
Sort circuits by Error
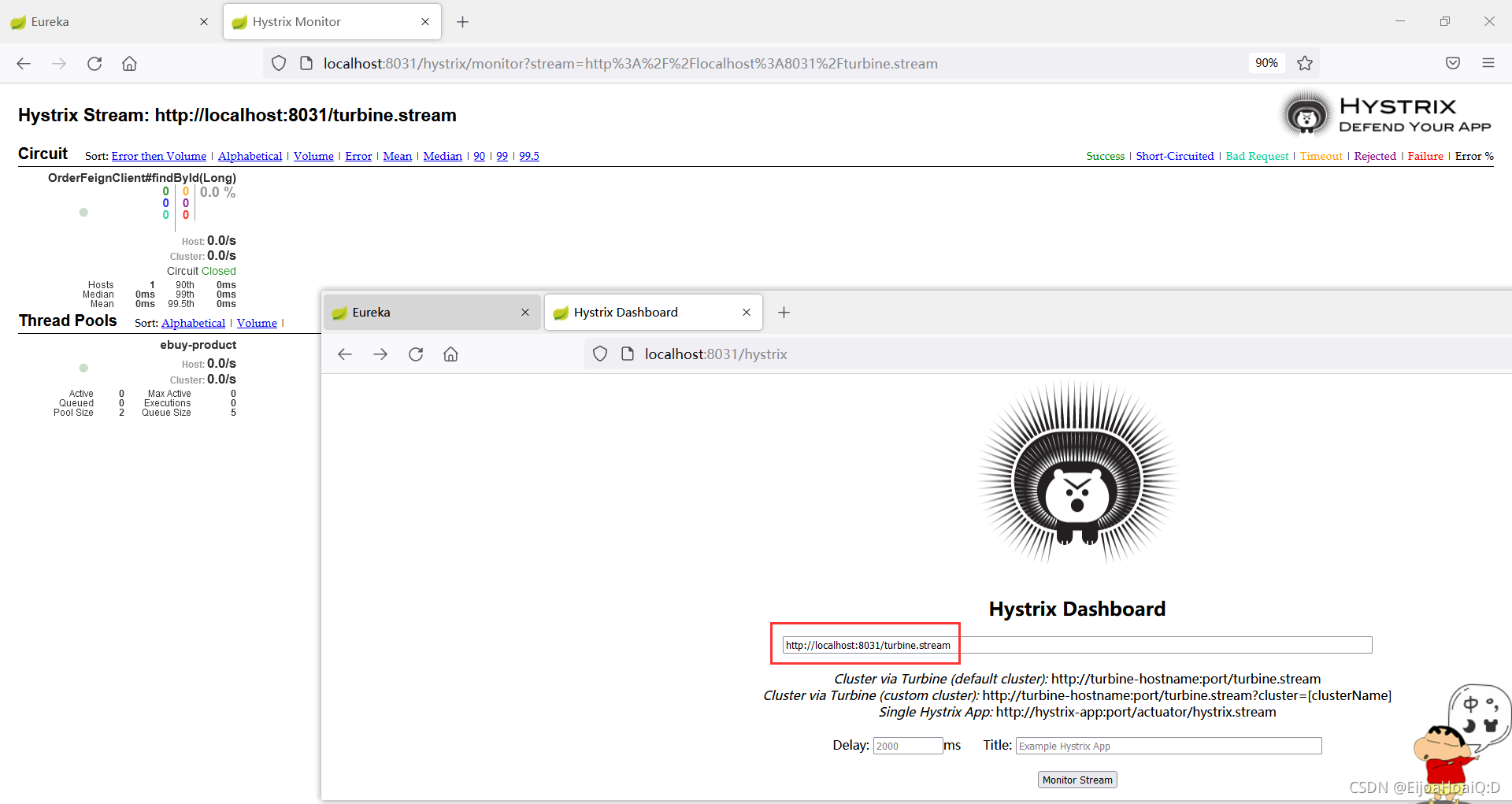358,156
